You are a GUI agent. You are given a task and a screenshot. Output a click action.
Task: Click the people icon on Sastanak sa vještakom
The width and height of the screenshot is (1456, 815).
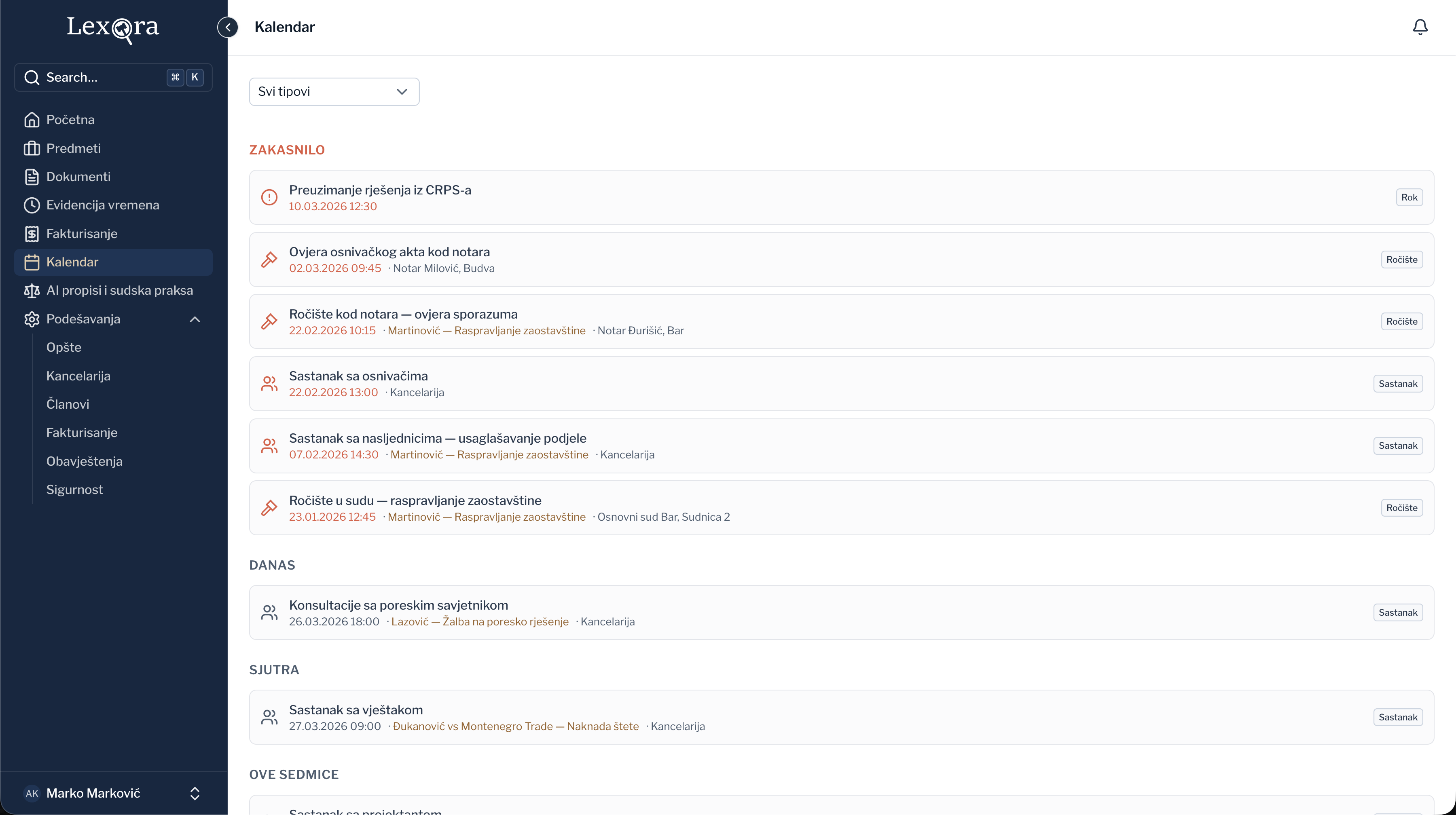[x=269, y=717]
